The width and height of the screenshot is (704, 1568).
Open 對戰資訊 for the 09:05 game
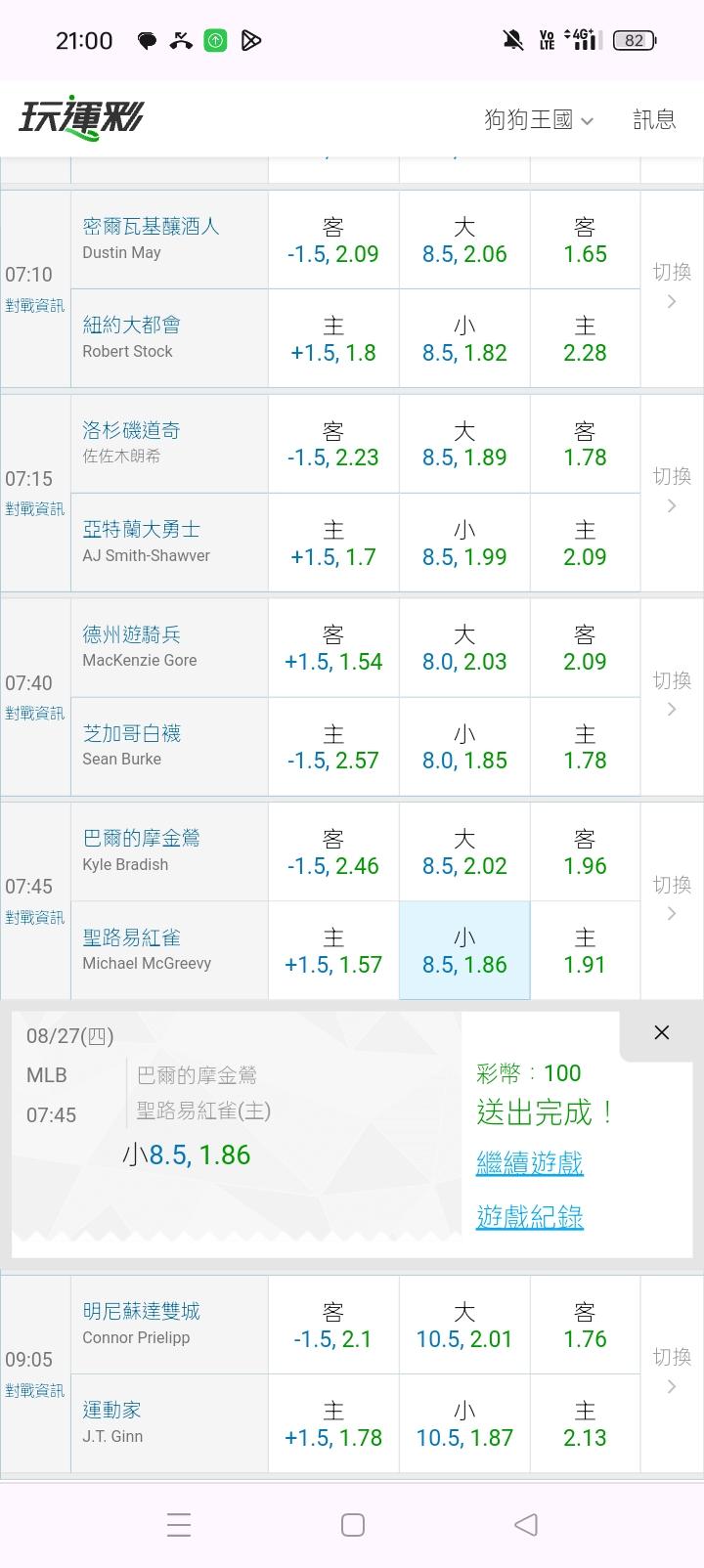coord(35,1391)
